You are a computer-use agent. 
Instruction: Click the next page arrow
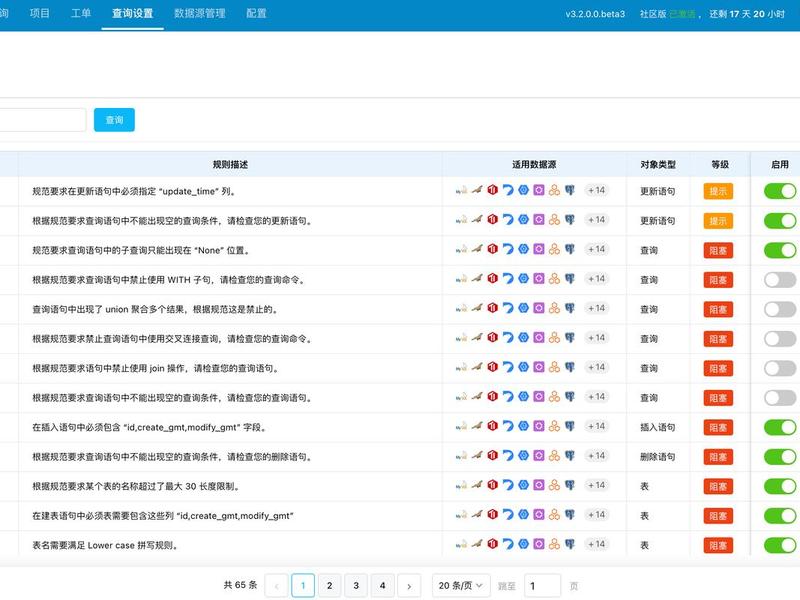click(x=409, y=586)
